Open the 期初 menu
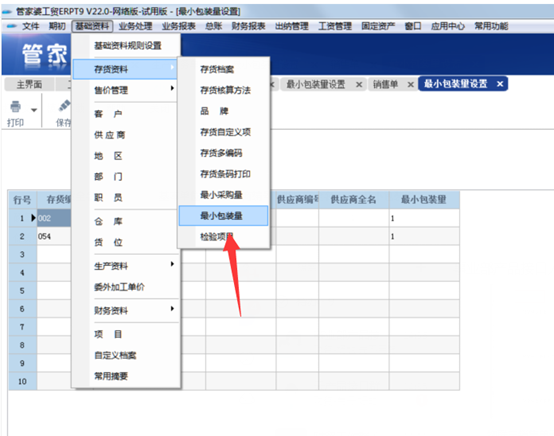This screenshot has width=554, height=436. click(57, 26)
